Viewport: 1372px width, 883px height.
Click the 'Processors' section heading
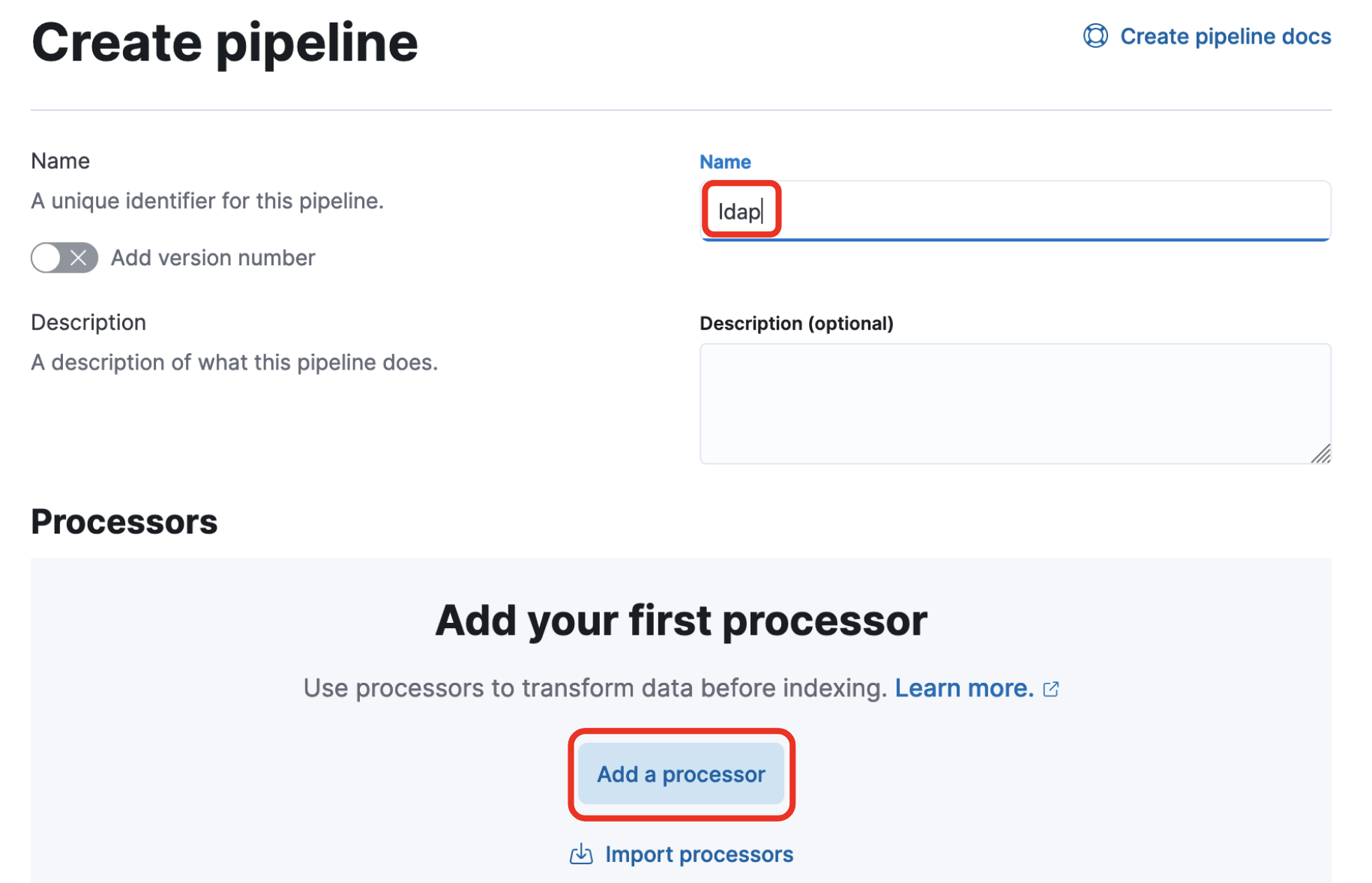124,522
